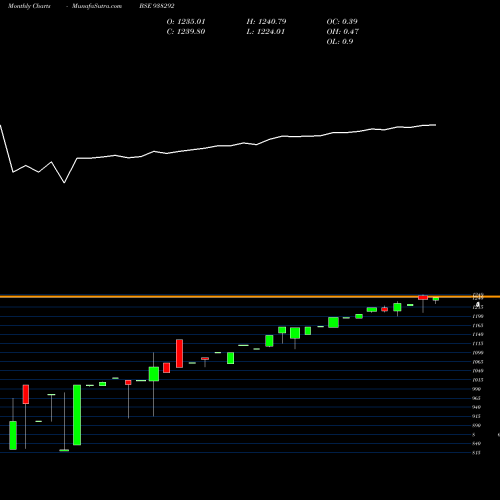Viewport: 500px width, 500px height.
Task: Click the 1040 price axis label
Action: point(478,371)
